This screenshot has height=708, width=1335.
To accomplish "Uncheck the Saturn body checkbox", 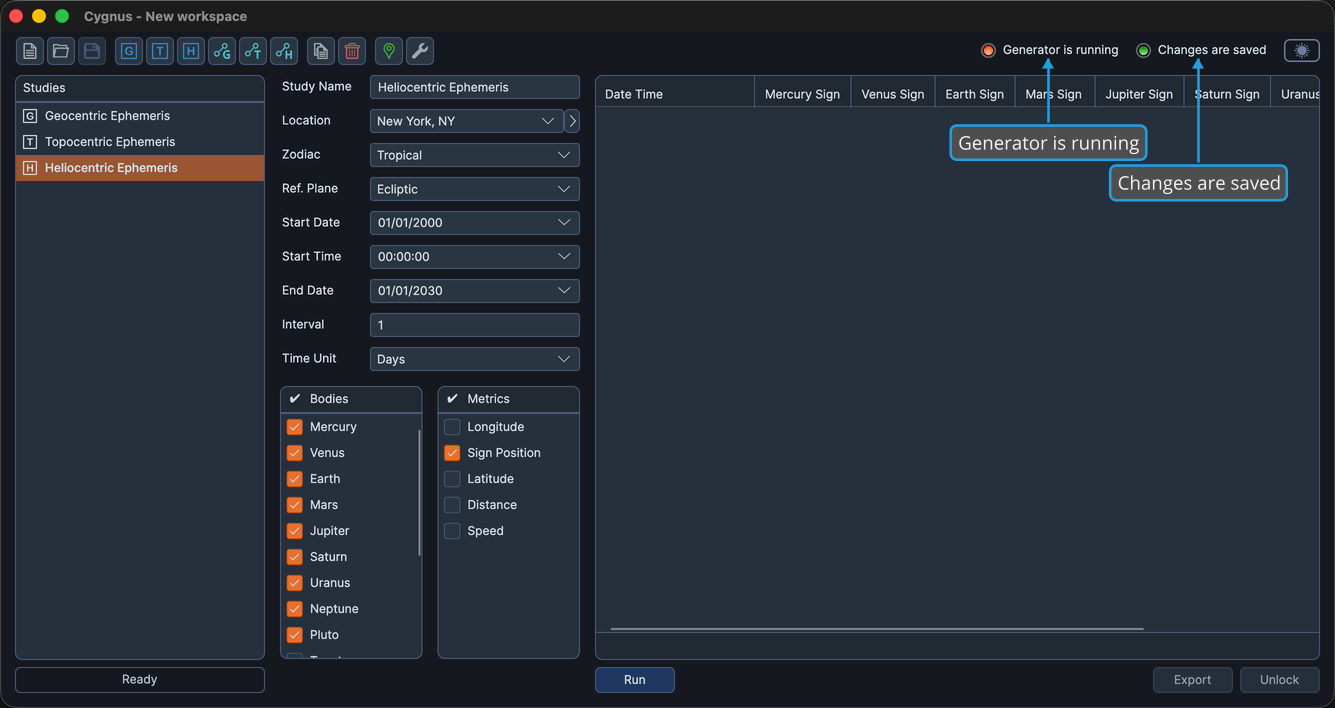I will coord(295,557).
